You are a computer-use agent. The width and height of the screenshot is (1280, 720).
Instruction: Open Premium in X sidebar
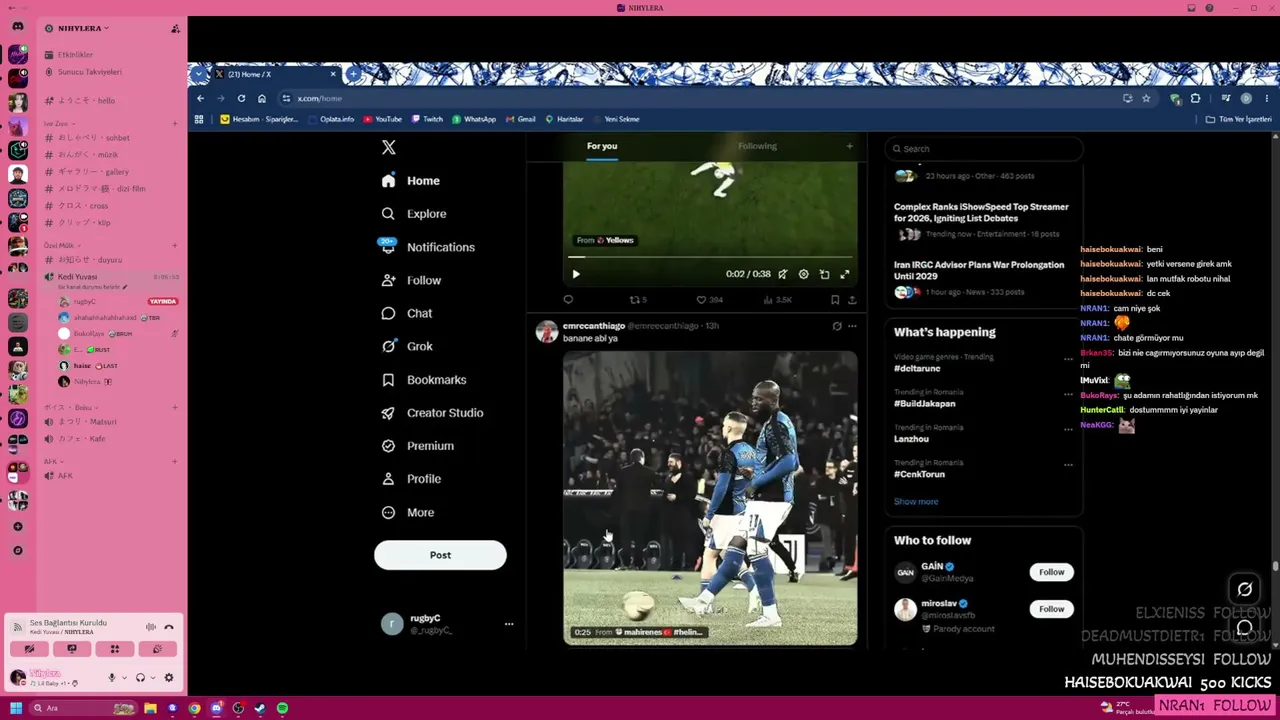point(418,446)
